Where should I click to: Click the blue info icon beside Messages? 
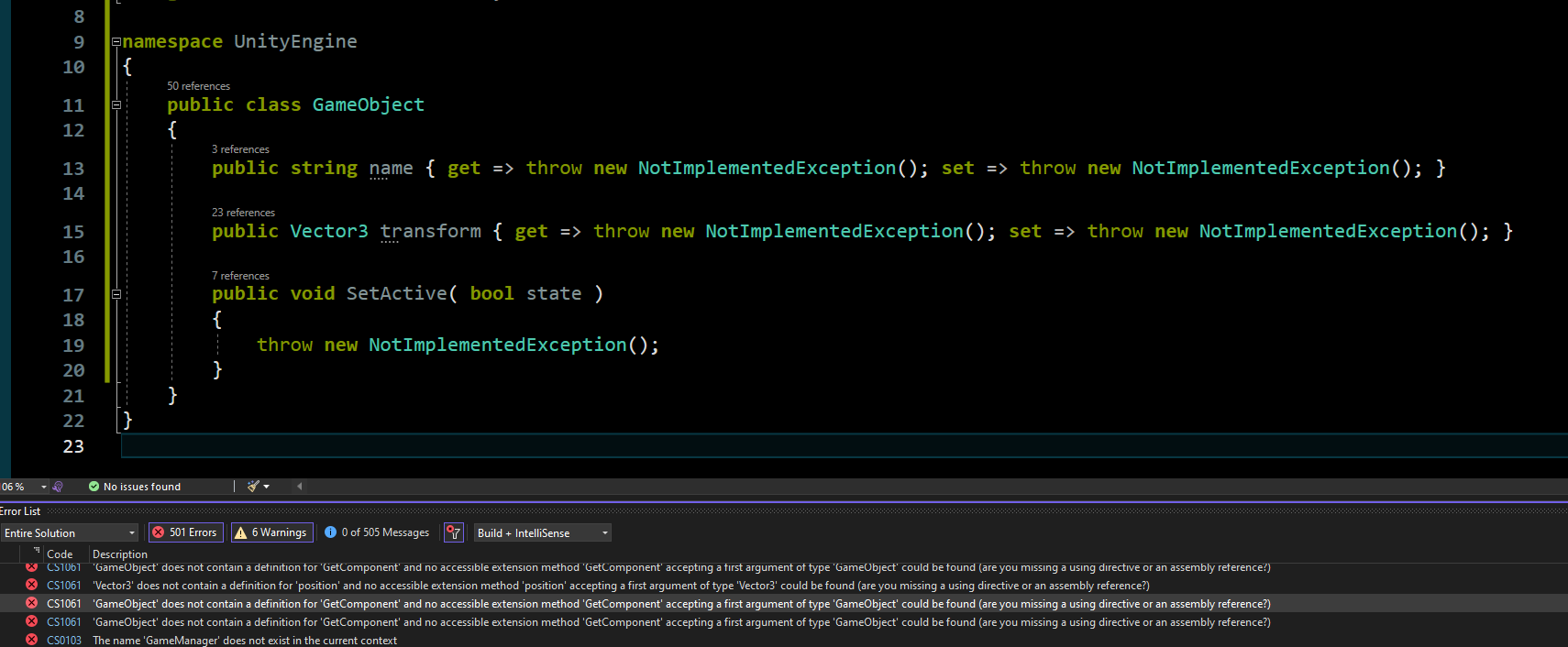tap(330, 532)
